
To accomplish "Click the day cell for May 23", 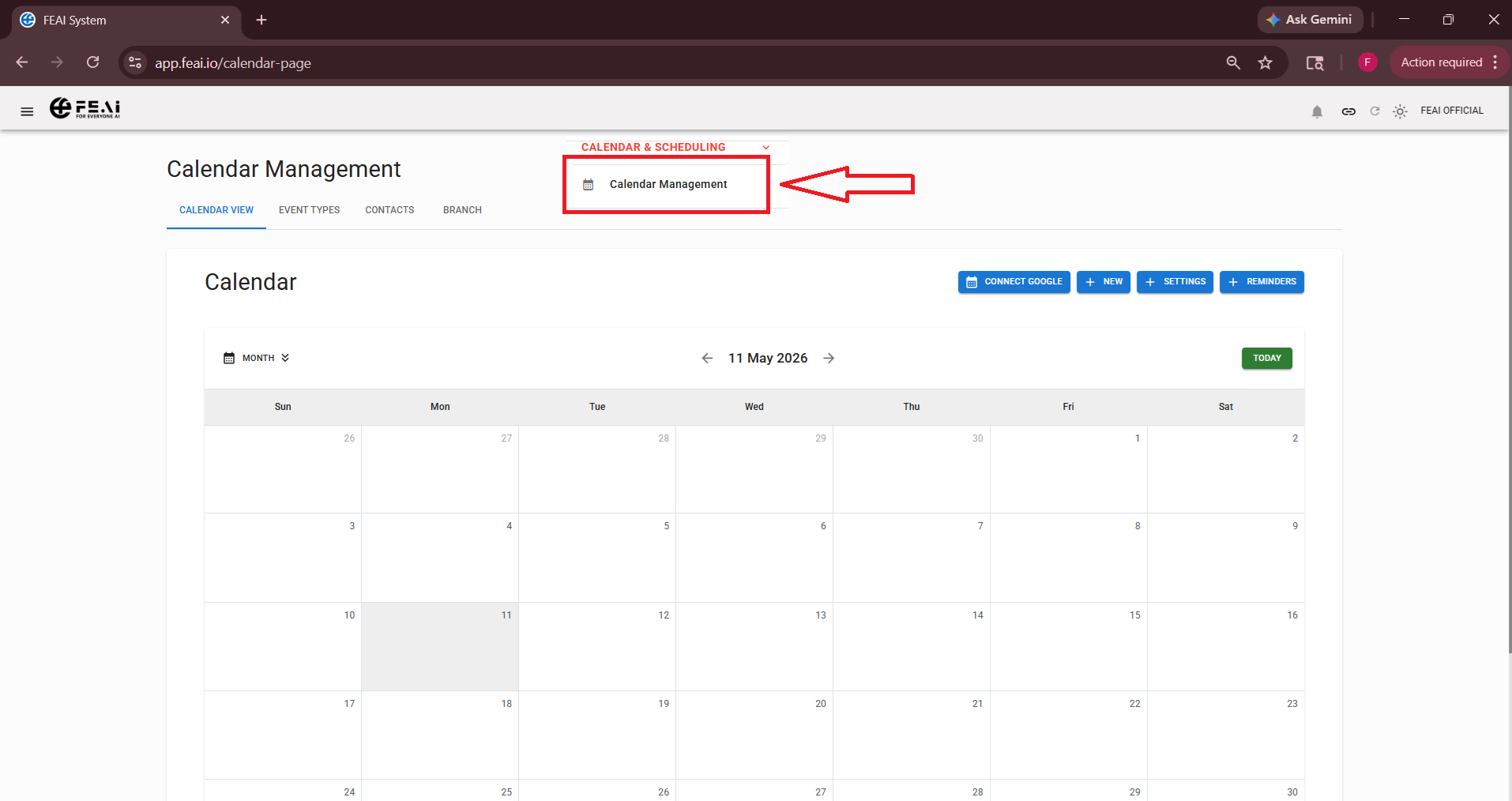I will [1225, 735].
